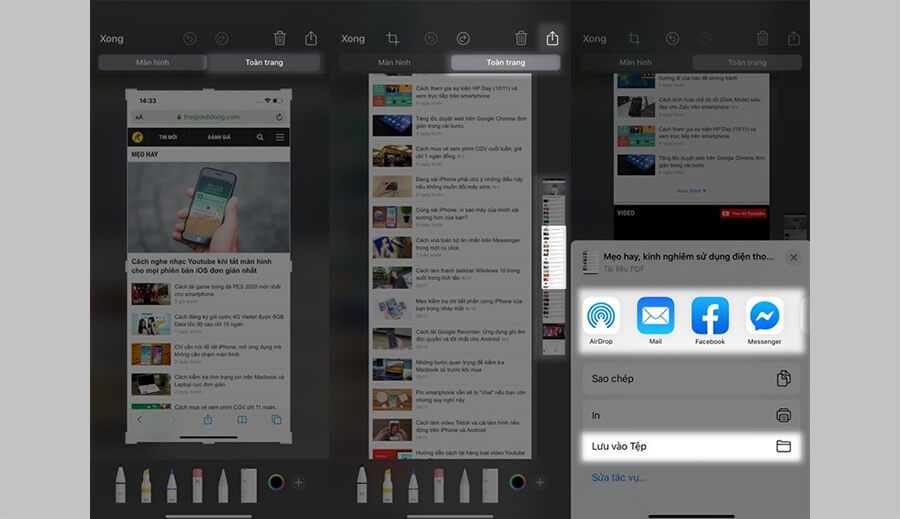Choose the ruler tool in the left screen's markup bar

249,485
